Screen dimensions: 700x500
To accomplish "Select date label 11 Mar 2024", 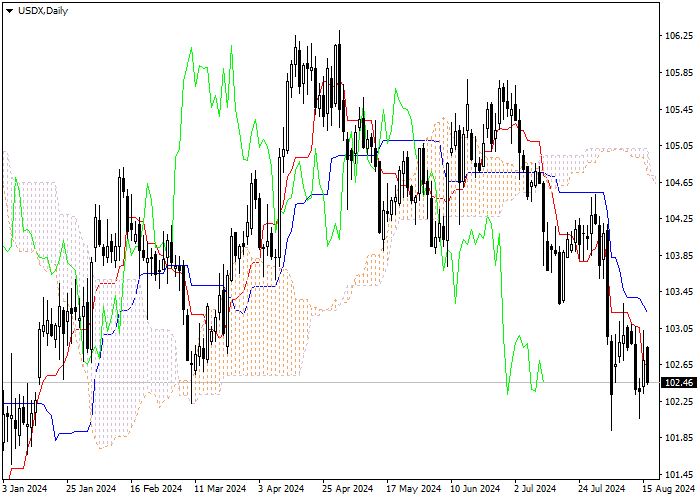I will click(220, 489).
